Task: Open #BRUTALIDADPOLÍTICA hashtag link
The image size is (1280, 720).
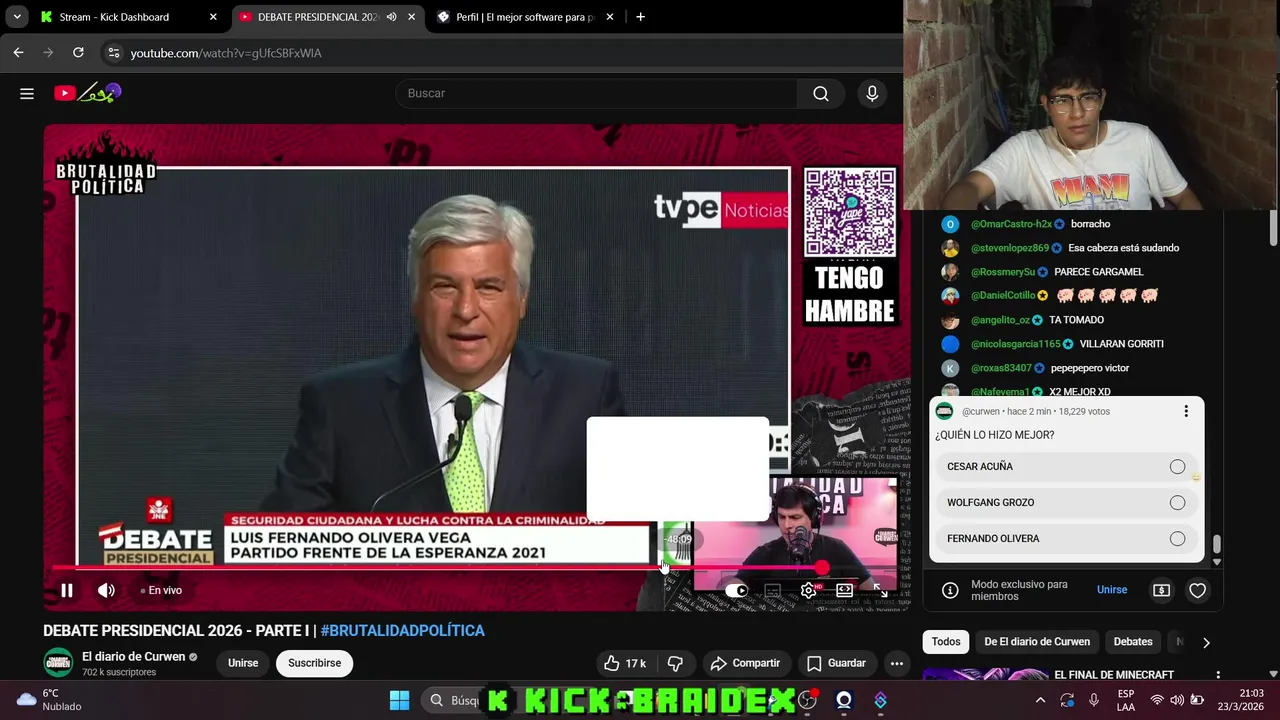Action: [x=402, y=631]
